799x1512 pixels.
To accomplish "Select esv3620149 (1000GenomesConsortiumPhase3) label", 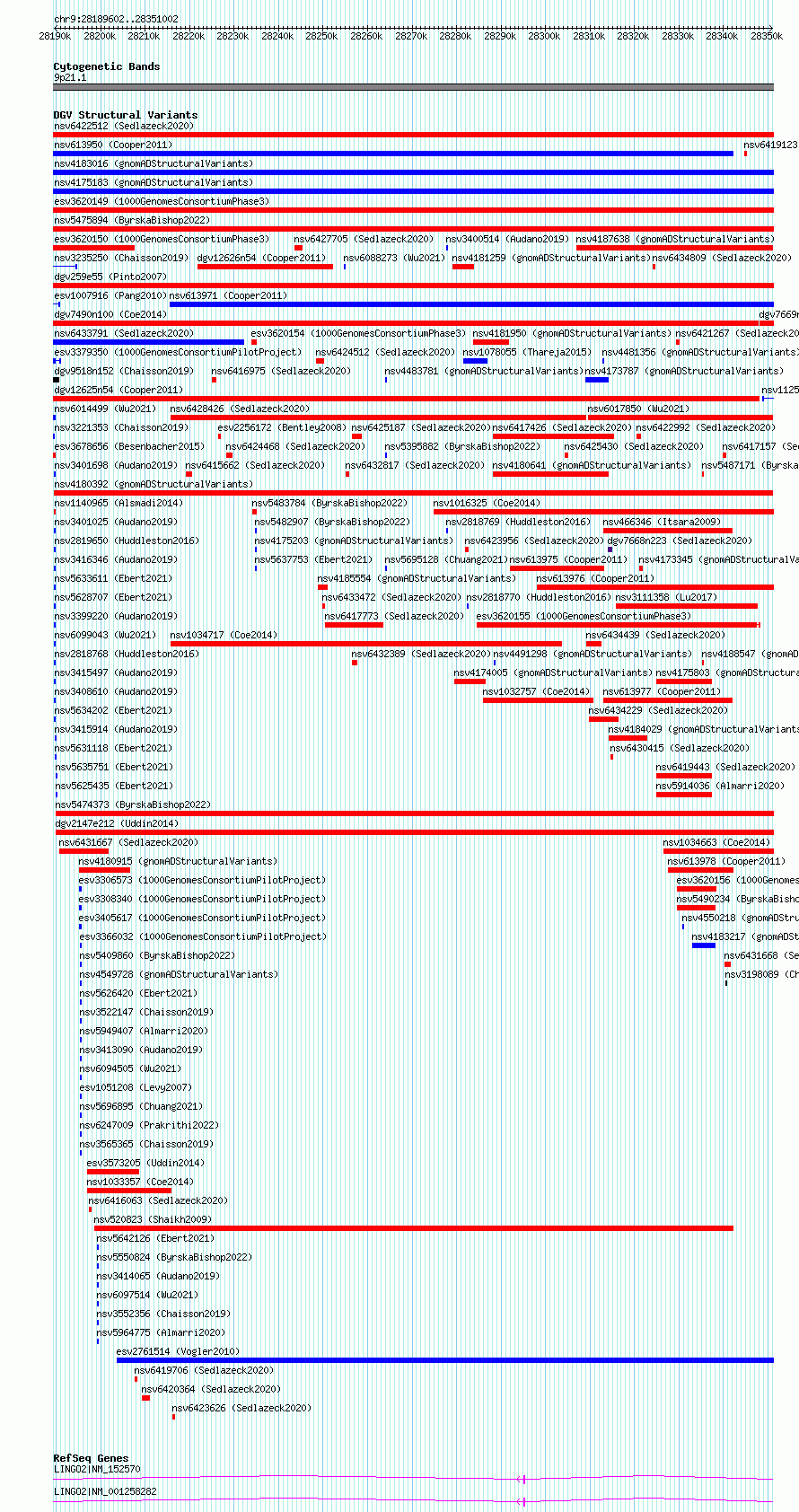I will pyautogui.click(x=162, y=201).
